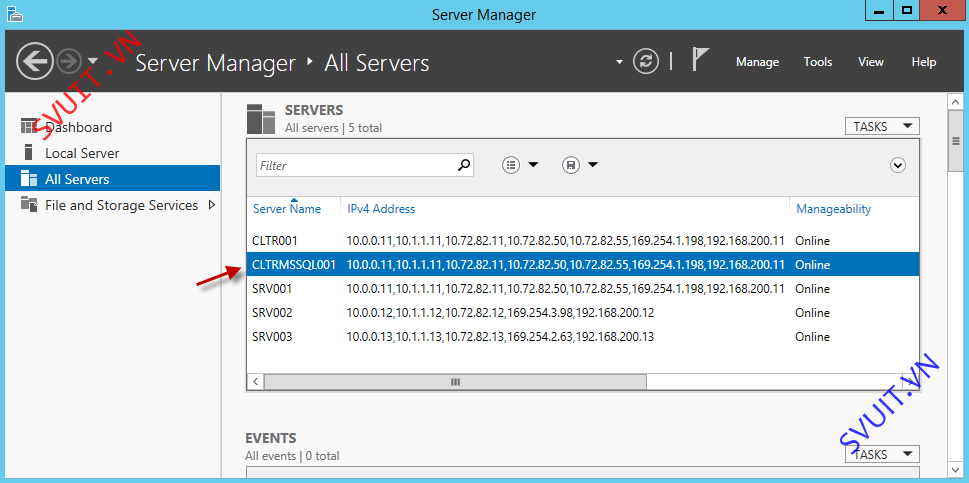Open the Events TASKS dropdown
The height and width of the screenshot is (483, 969).
click(x=882, y=454)
